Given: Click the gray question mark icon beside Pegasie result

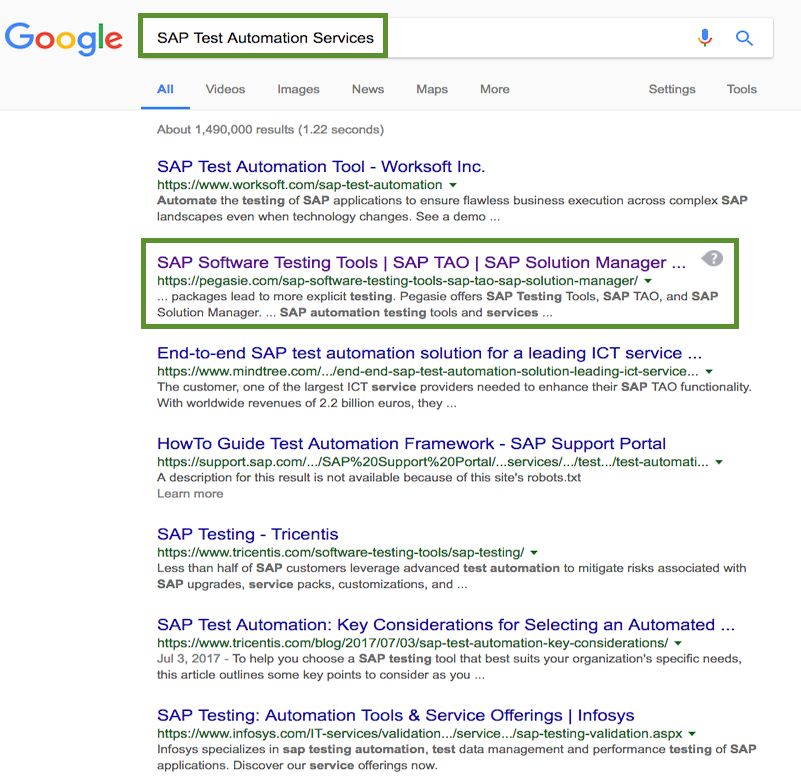Looking at the screenshot, I should pyautogui.click(x=712, y=258).
